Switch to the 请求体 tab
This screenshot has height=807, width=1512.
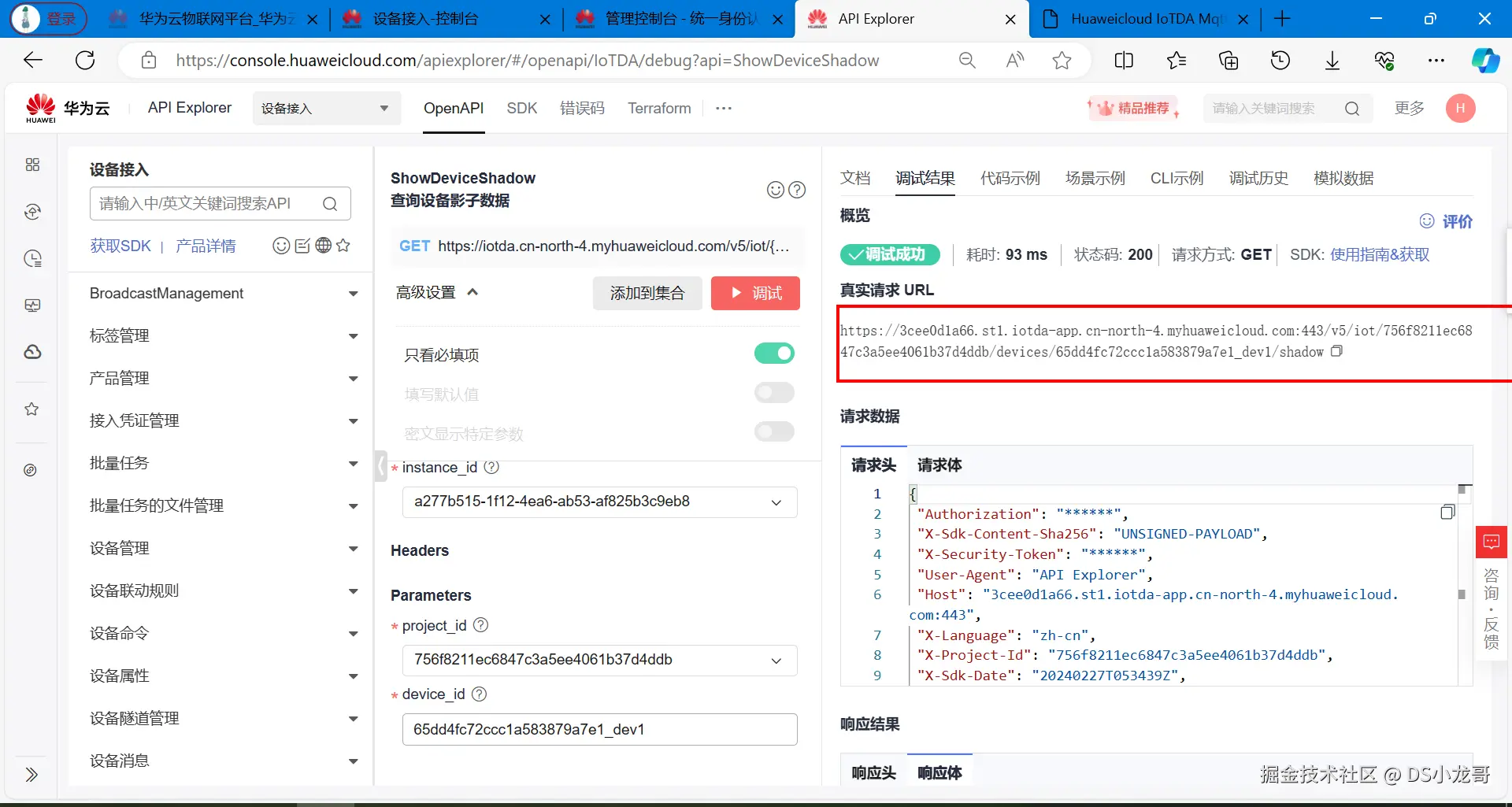click(x=939, y=465)
